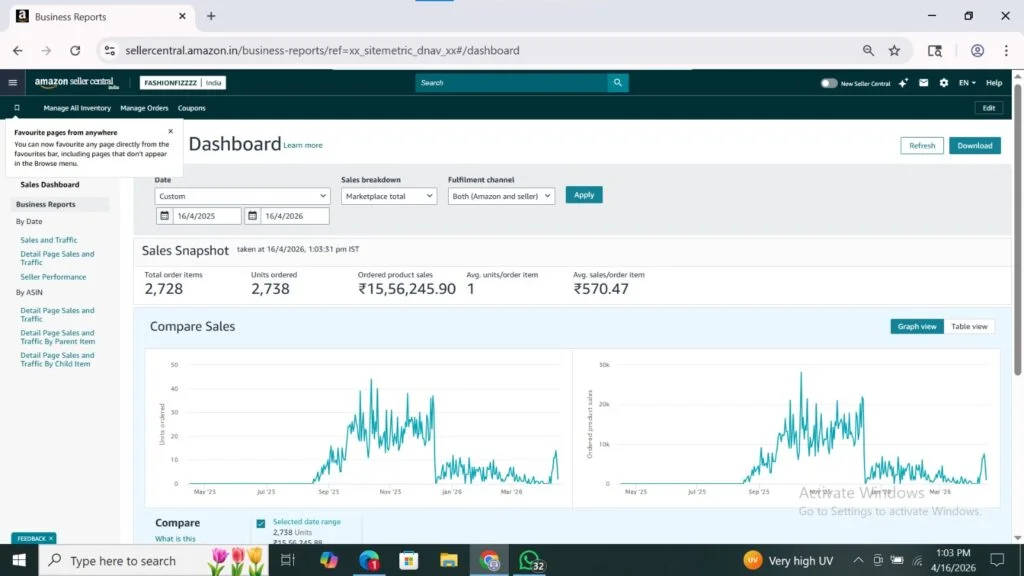
Task: Open the start date calendar icon
Action: click(x=165, y=216)
